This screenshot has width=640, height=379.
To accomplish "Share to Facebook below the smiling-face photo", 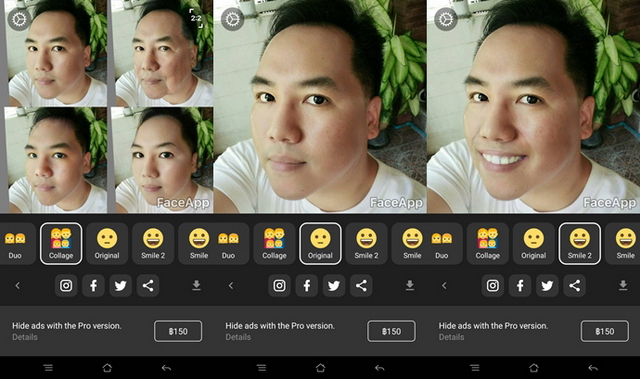I will pos(520,285).
